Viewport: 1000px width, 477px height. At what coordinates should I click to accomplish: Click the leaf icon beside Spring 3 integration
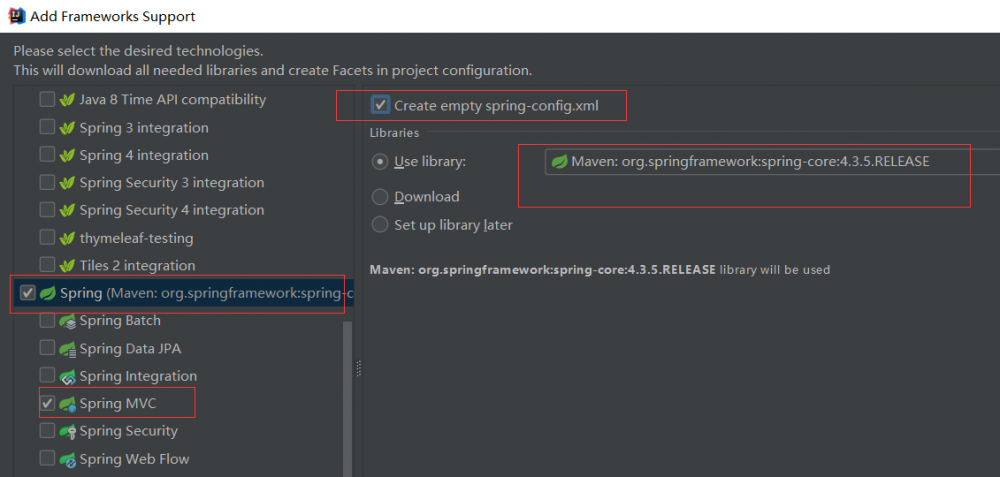(67, 128)
